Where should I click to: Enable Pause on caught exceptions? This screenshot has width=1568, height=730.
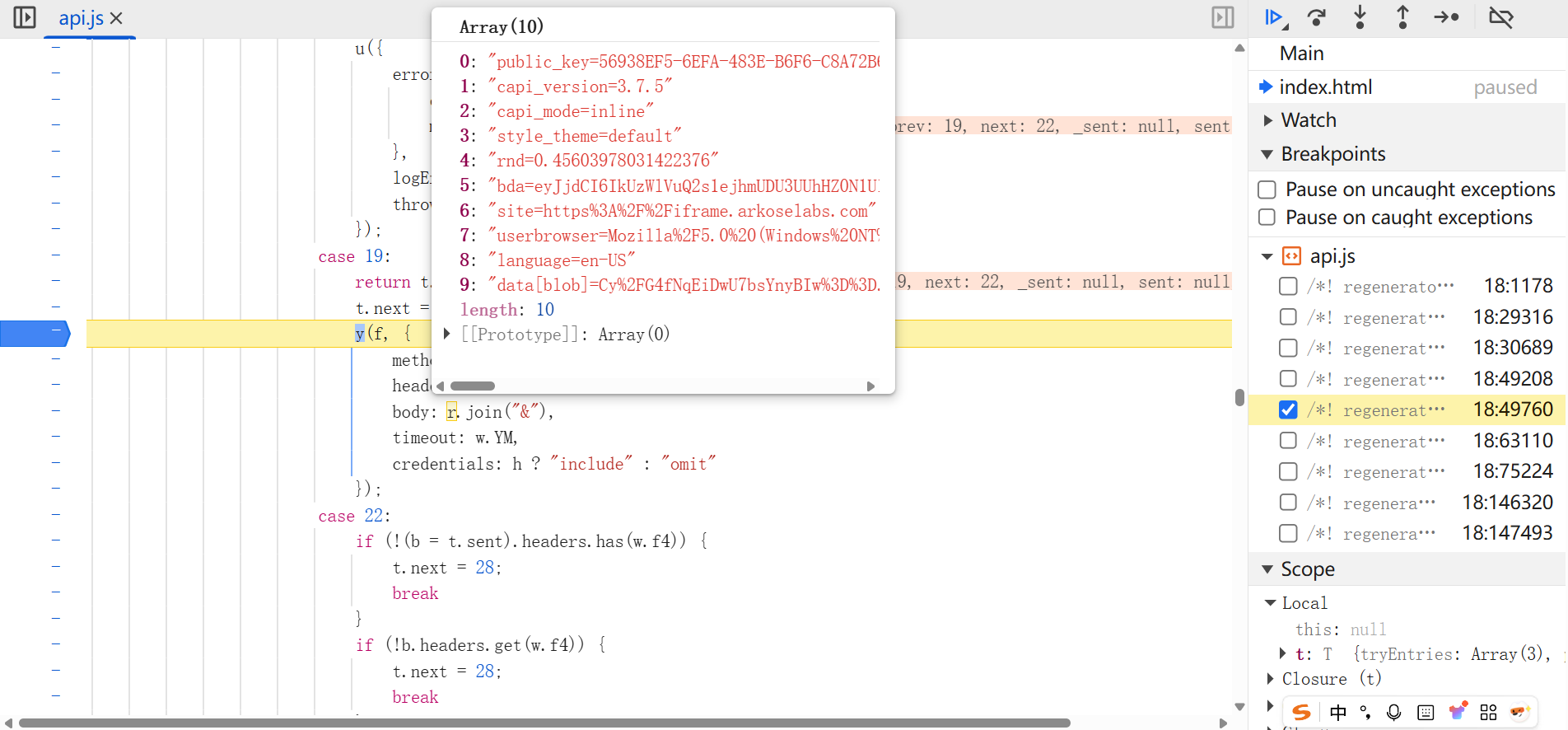pos(1267,218)
